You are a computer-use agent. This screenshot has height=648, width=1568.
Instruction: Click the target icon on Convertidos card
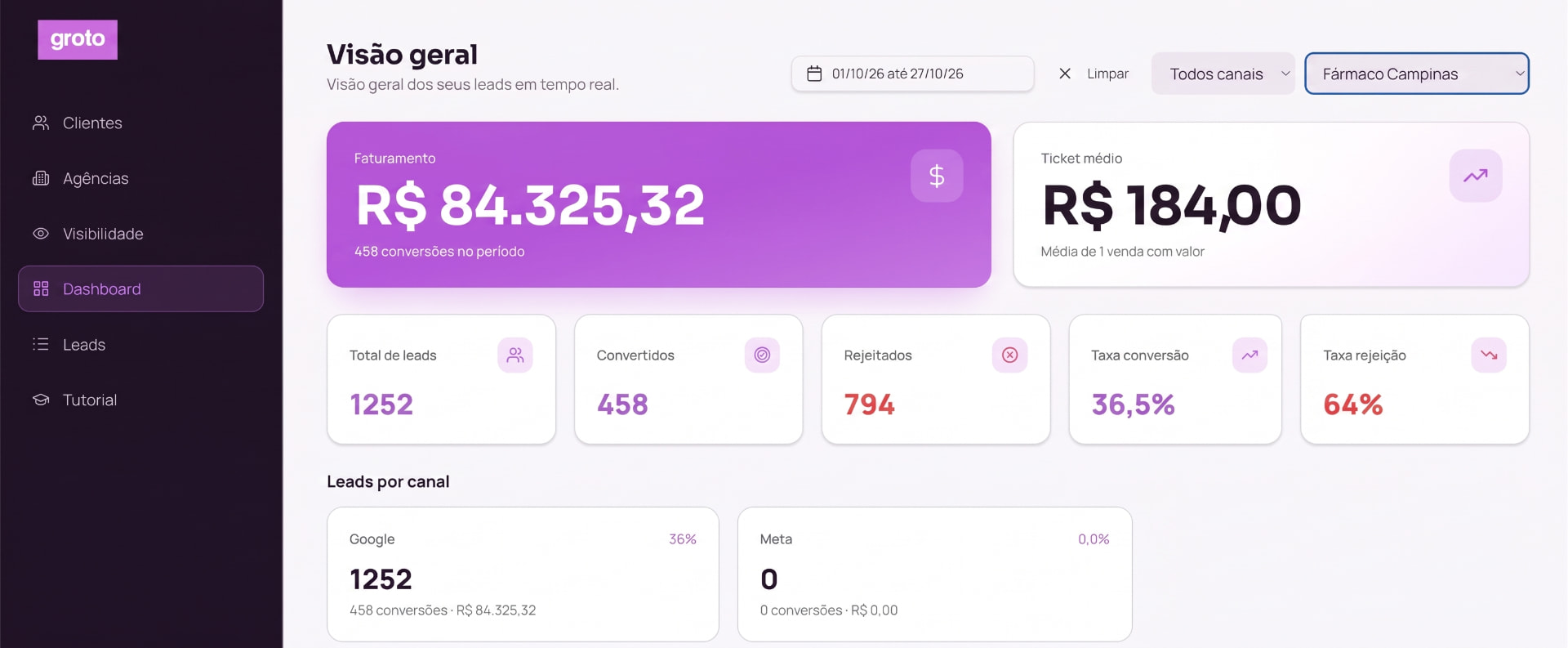[762, 355]
